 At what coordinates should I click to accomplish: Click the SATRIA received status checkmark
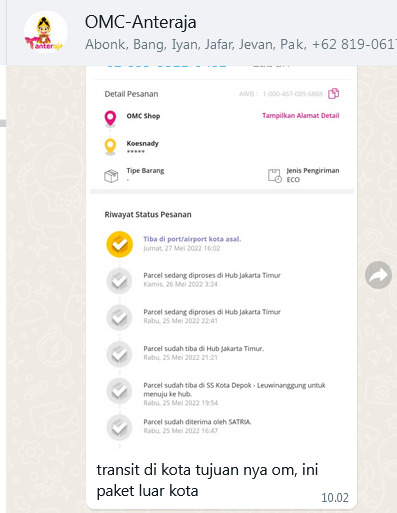(119, 427)
